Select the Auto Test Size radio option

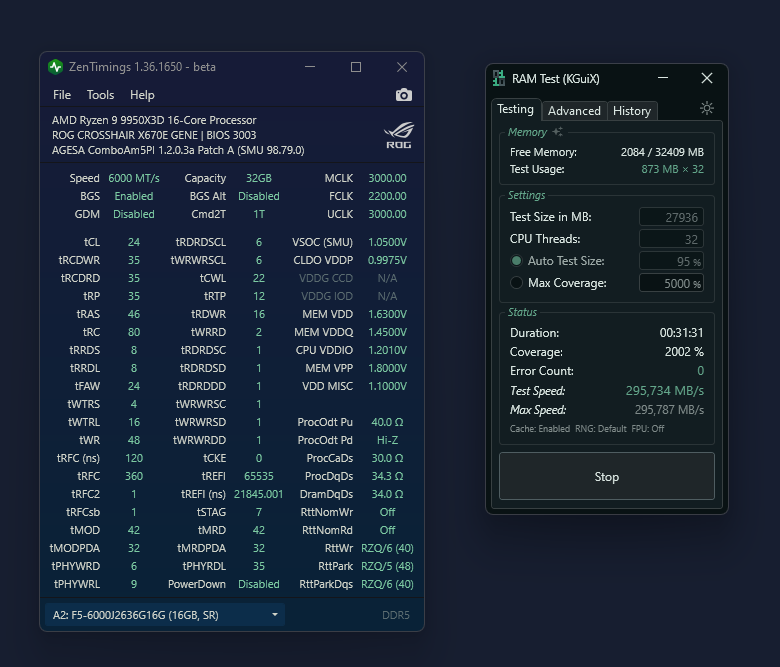point(516,261)
